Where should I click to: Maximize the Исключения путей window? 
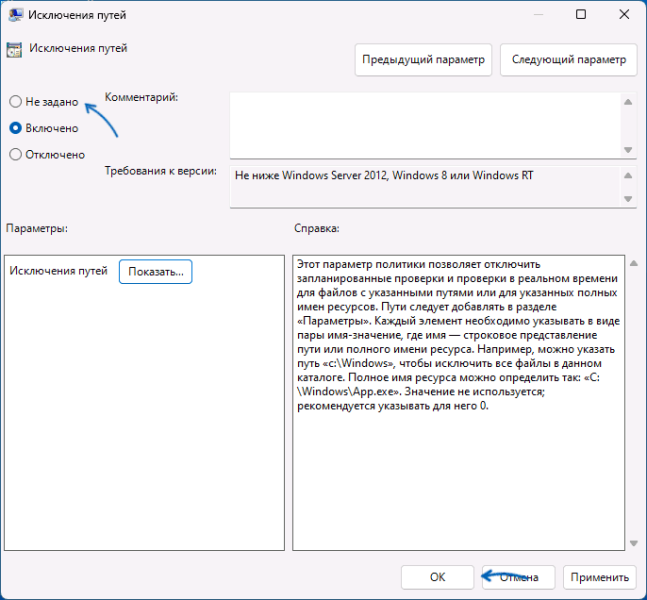(582, 15)
